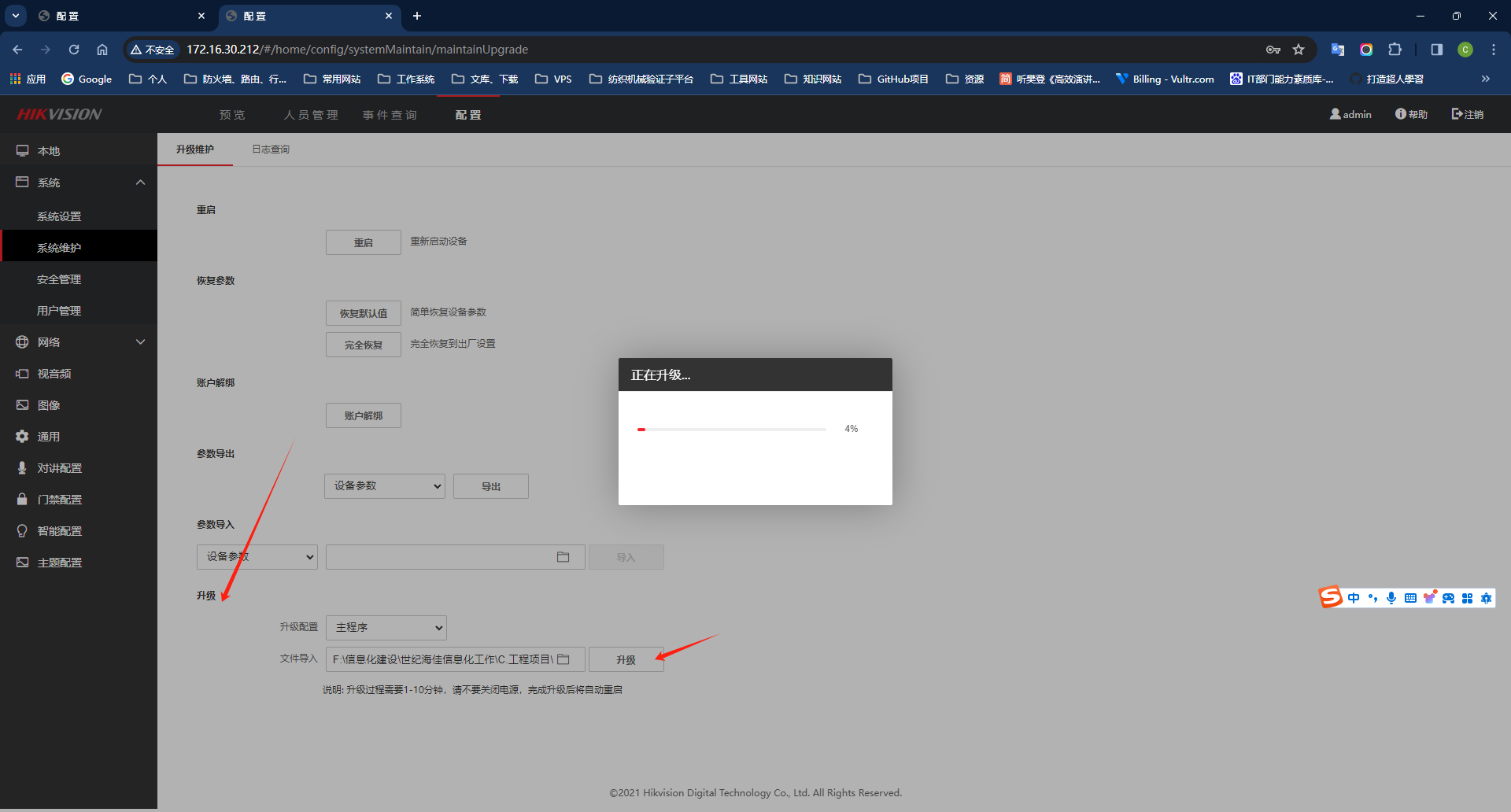Open 升级配置 主程序 dropdown

click(x=386, y=628)
